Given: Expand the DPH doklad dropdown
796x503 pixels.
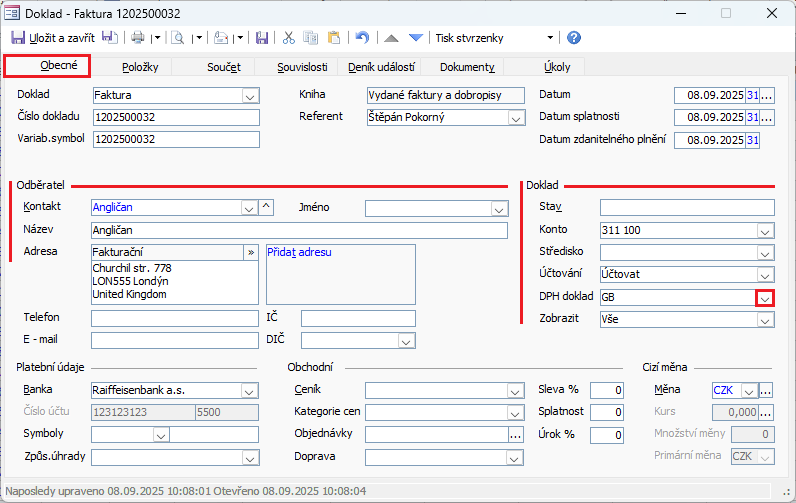Looking at the screenshot, I should click(765, 298).
